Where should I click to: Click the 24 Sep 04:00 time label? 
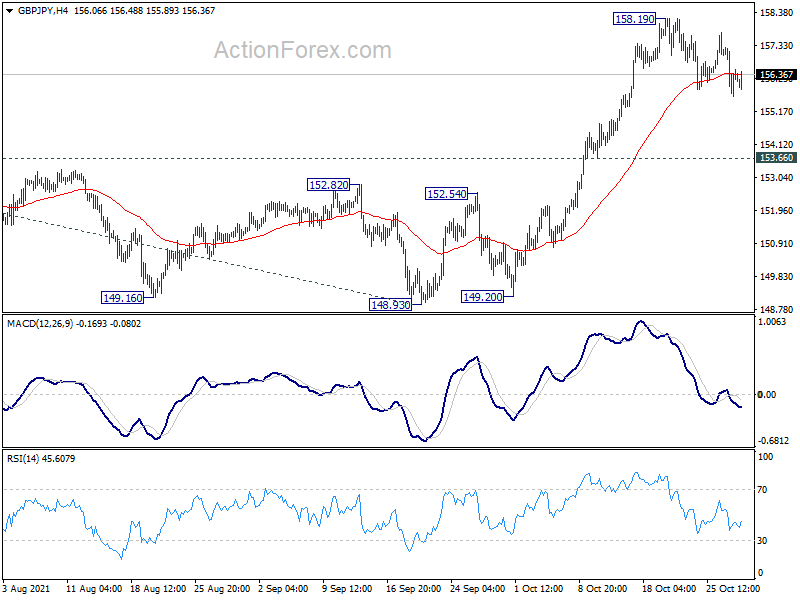click(x=478, y=589)
